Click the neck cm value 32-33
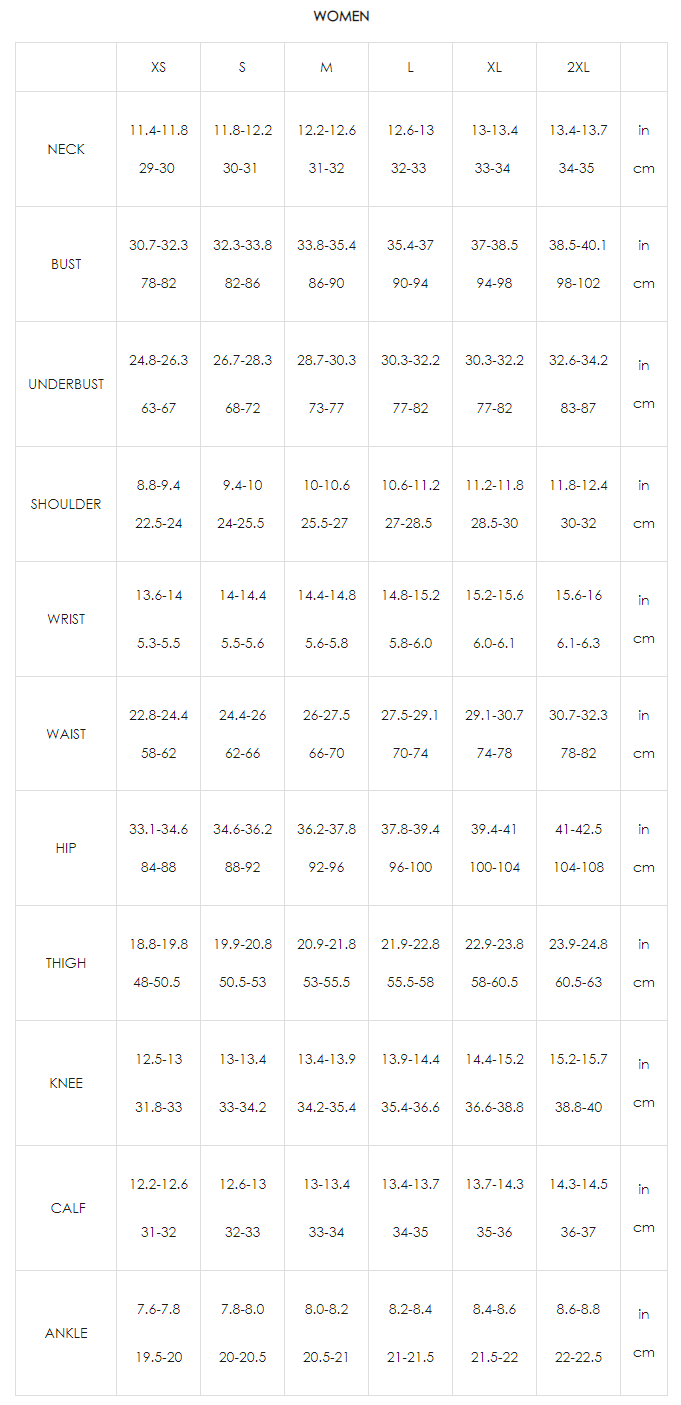 click(410, 168)
